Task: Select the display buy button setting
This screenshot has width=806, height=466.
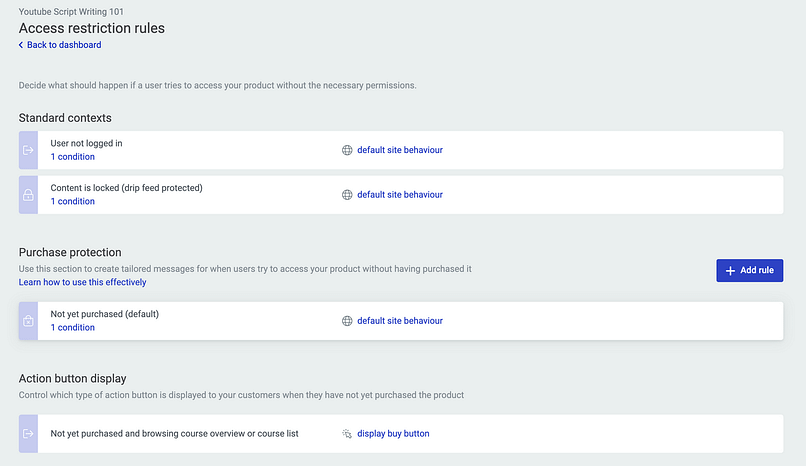Action: pyautogui.click(x=393, y=434)
